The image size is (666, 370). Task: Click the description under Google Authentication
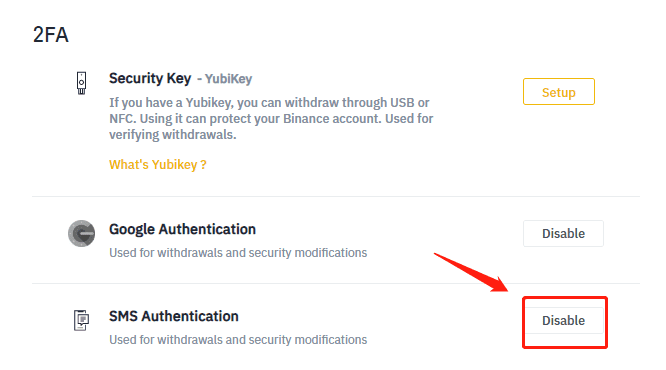point(238,253)
